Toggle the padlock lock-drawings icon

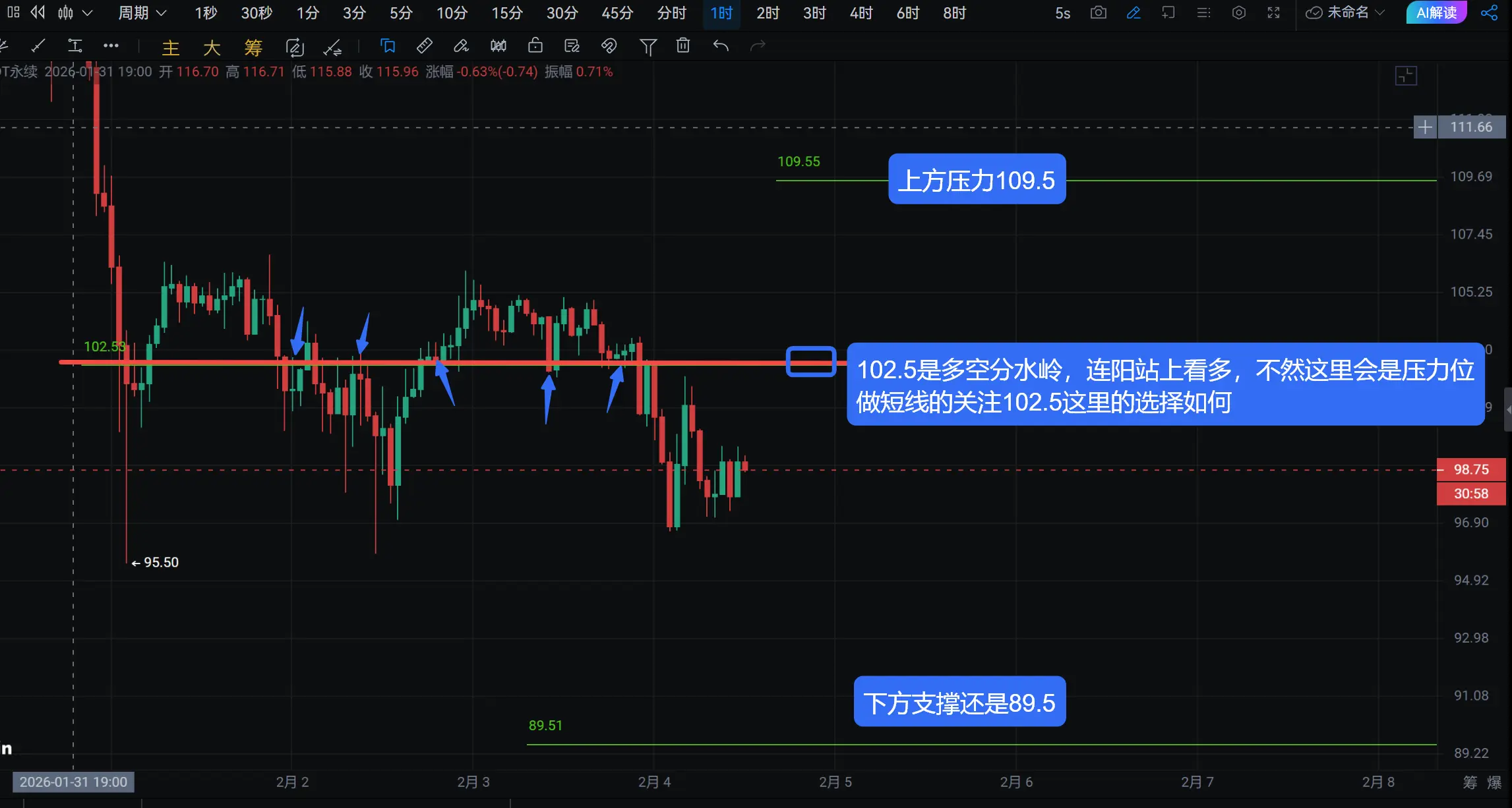tap(535, 45)
